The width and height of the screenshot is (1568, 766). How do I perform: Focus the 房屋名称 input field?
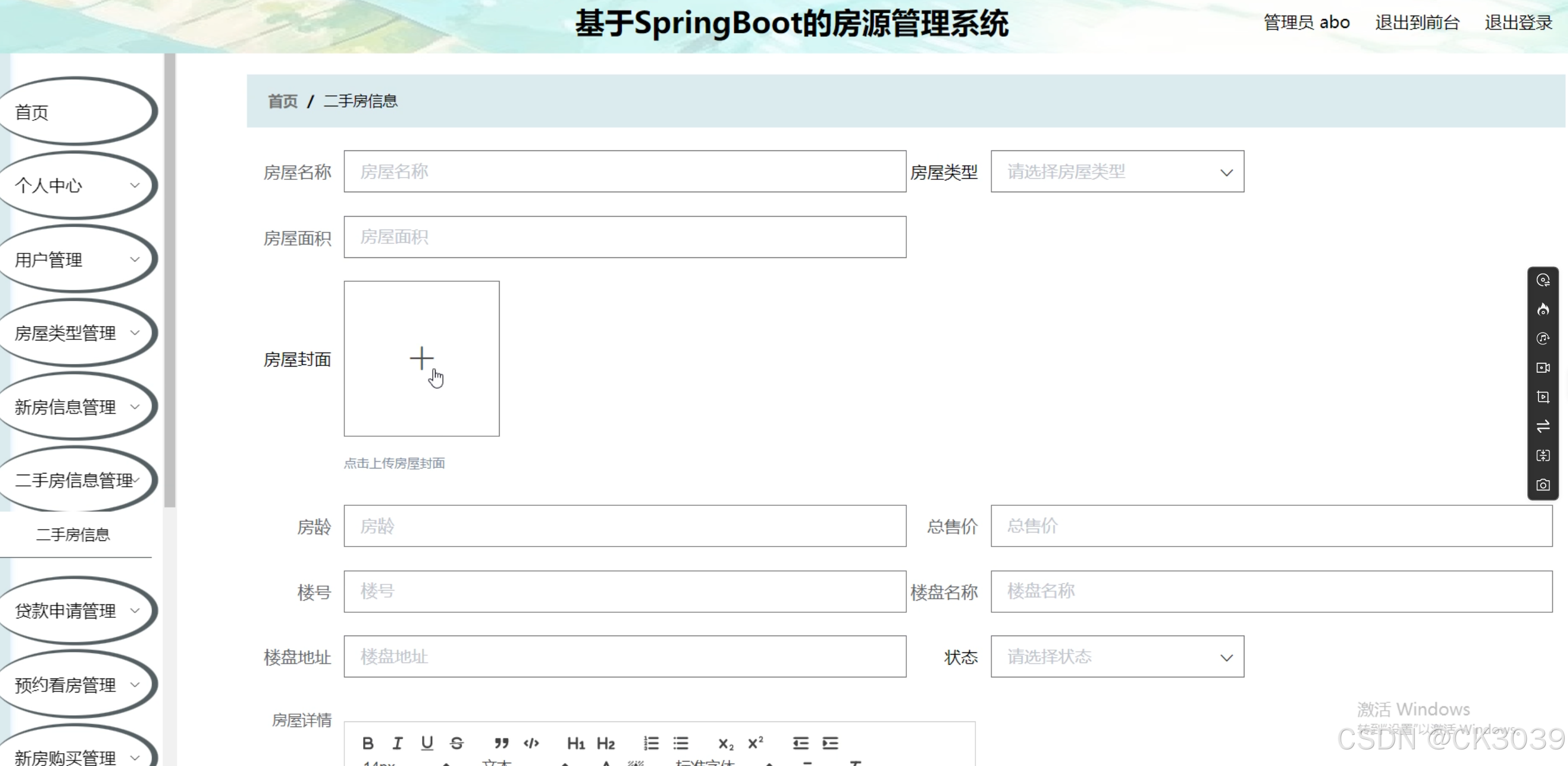pyautogui.click(x=624, y=172)
